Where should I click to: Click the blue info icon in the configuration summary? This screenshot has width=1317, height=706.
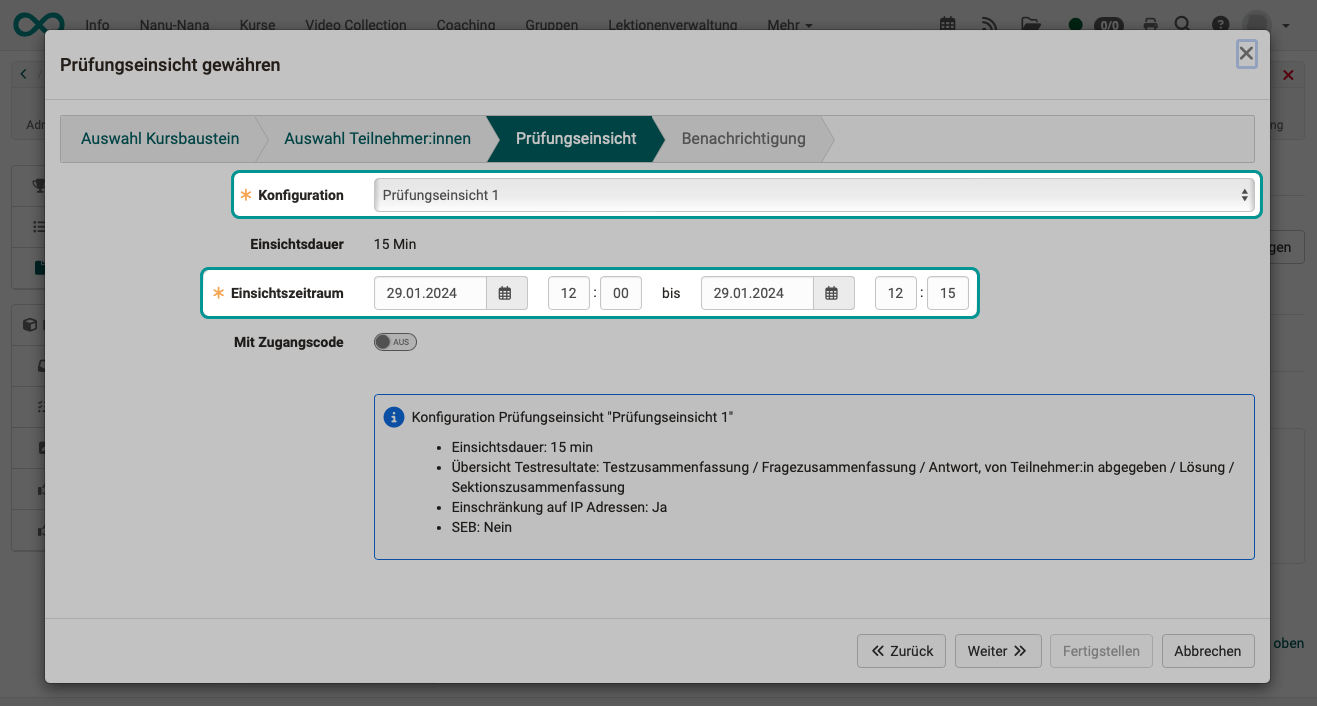[393, 417]
